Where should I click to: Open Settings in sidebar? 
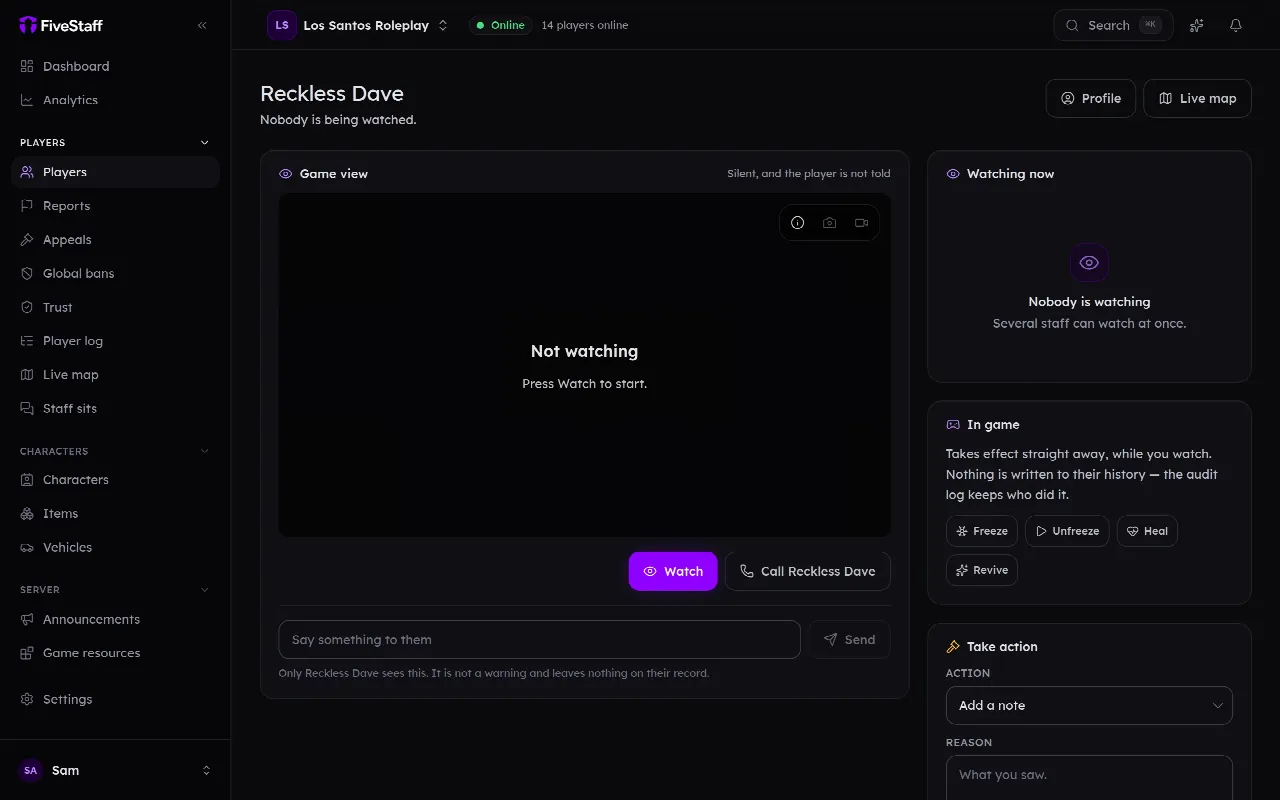point(115,699)
